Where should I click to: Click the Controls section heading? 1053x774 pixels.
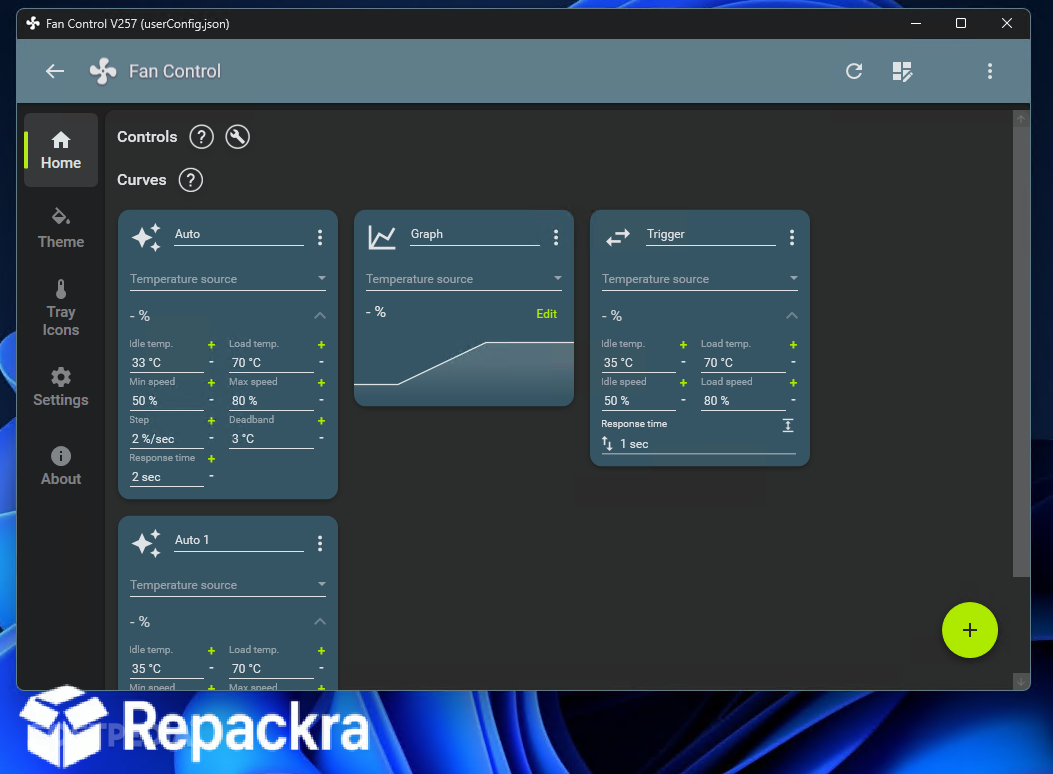coord(147,137)
